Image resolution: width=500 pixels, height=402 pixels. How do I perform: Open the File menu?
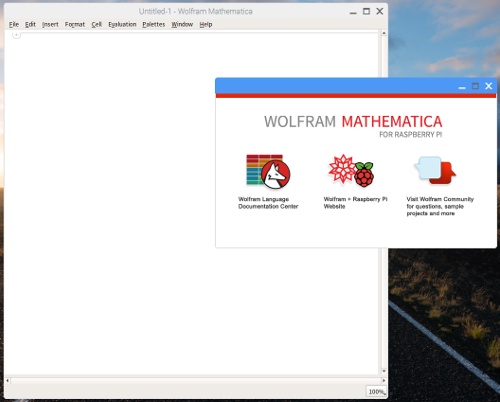click(x=14, y=24)
